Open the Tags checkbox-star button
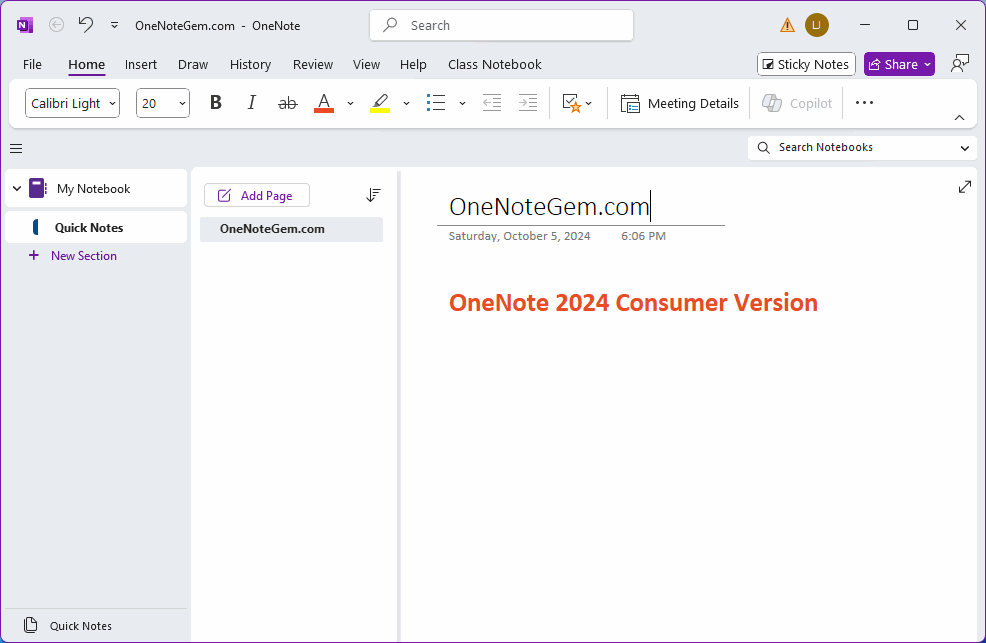Image resolution: width=986 pixels, height=643 pixels. tap(577, 103)
